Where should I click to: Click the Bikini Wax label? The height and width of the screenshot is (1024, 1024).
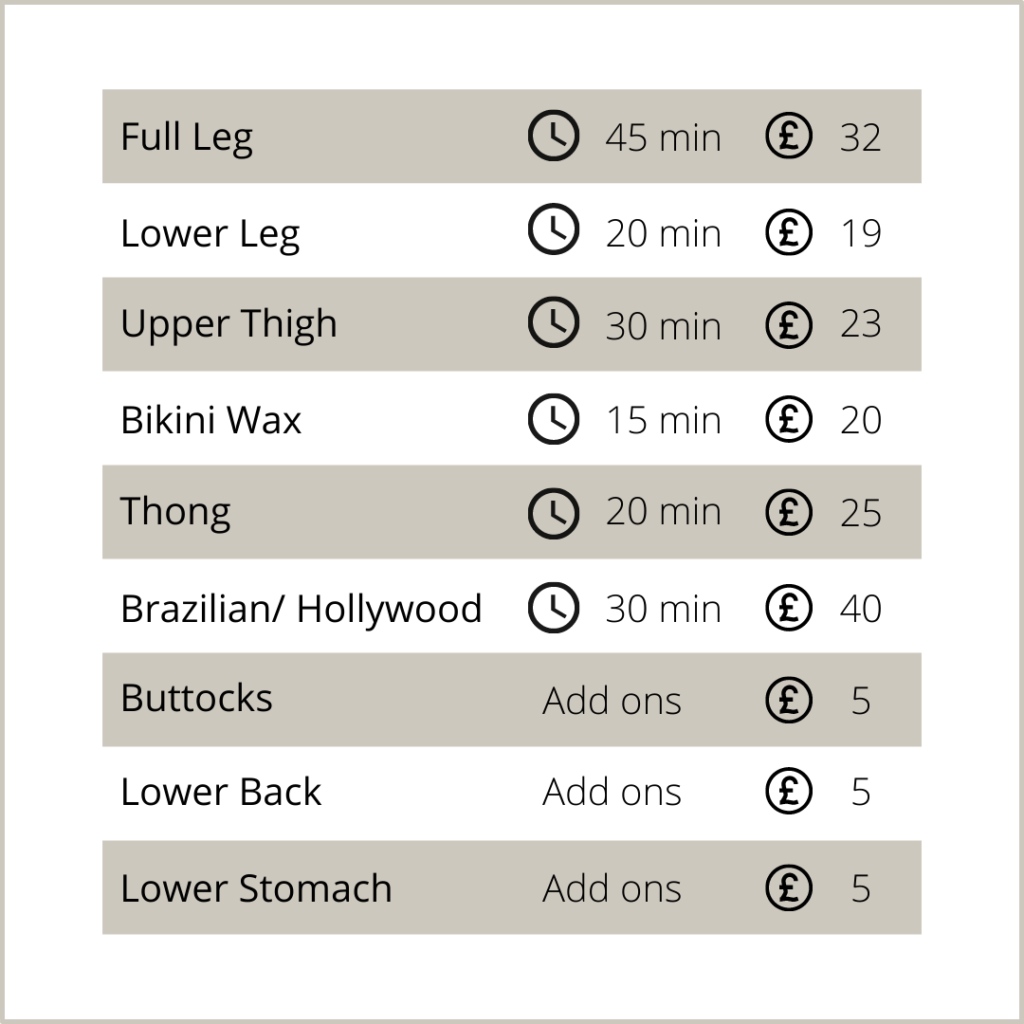(x=211, y=419)
